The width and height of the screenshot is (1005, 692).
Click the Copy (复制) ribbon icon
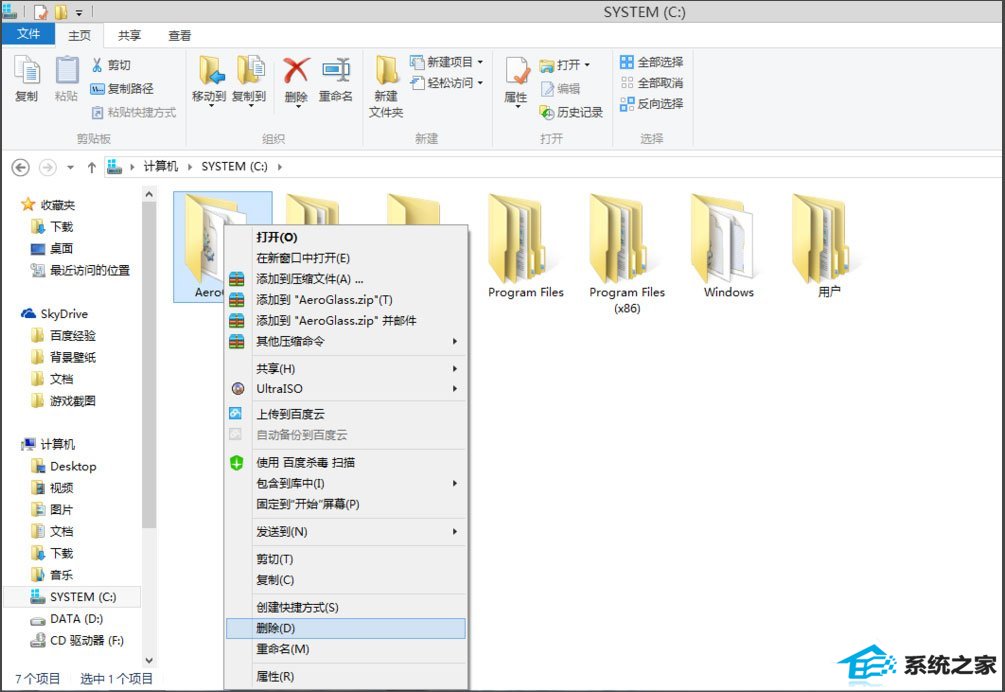(26, 72)
